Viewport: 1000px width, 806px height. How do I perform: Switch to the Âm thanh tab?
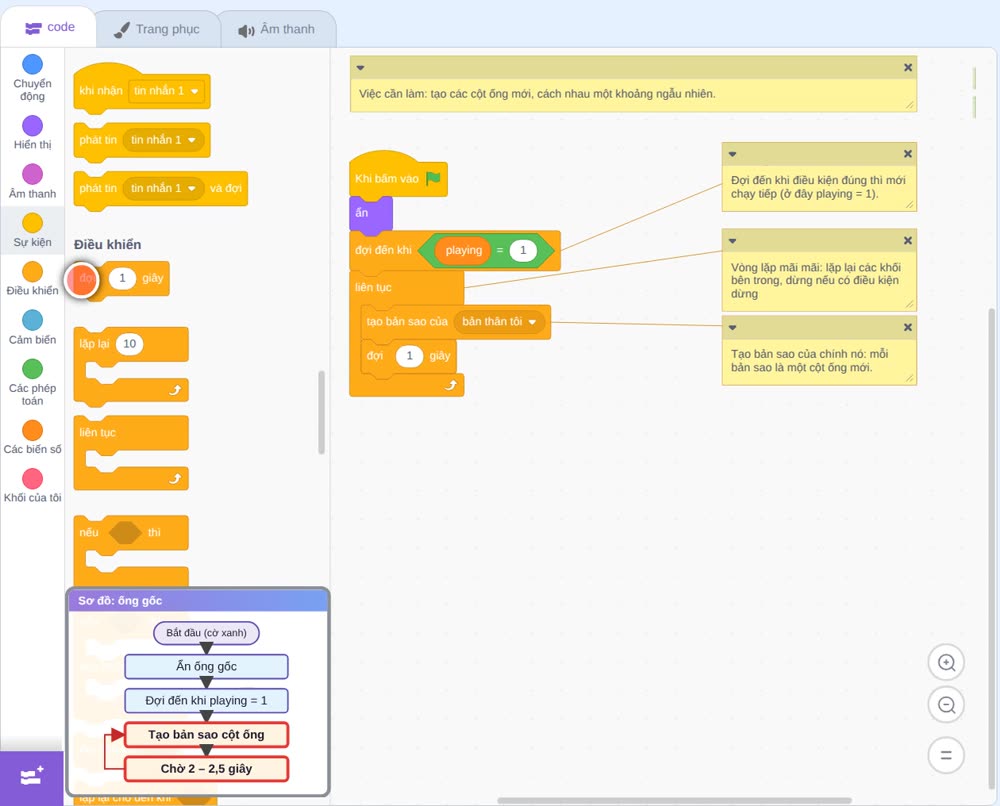[x=277, y=29]
